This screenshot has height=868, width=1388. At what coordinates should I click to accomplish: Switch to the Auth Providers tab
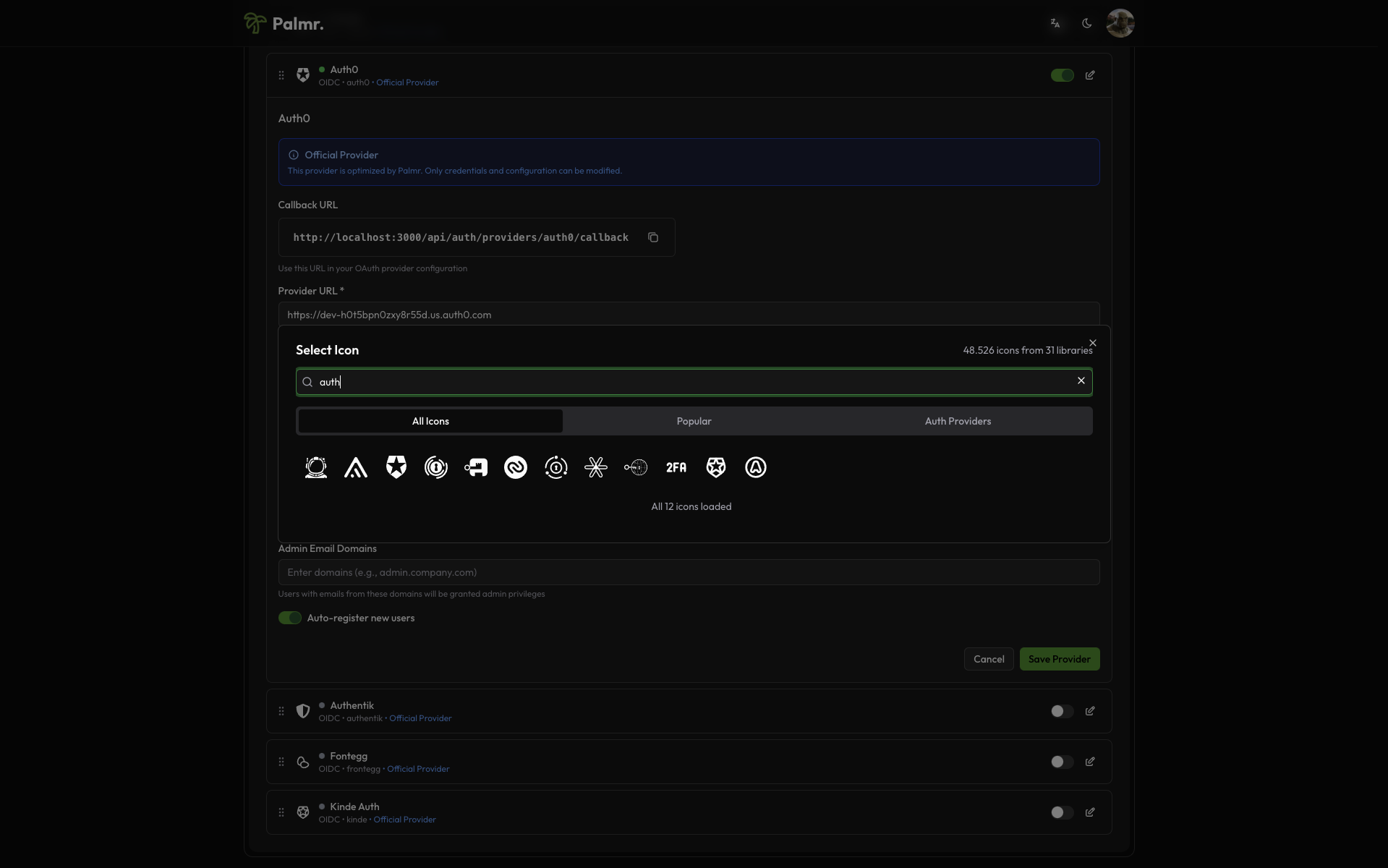[958, 421]
